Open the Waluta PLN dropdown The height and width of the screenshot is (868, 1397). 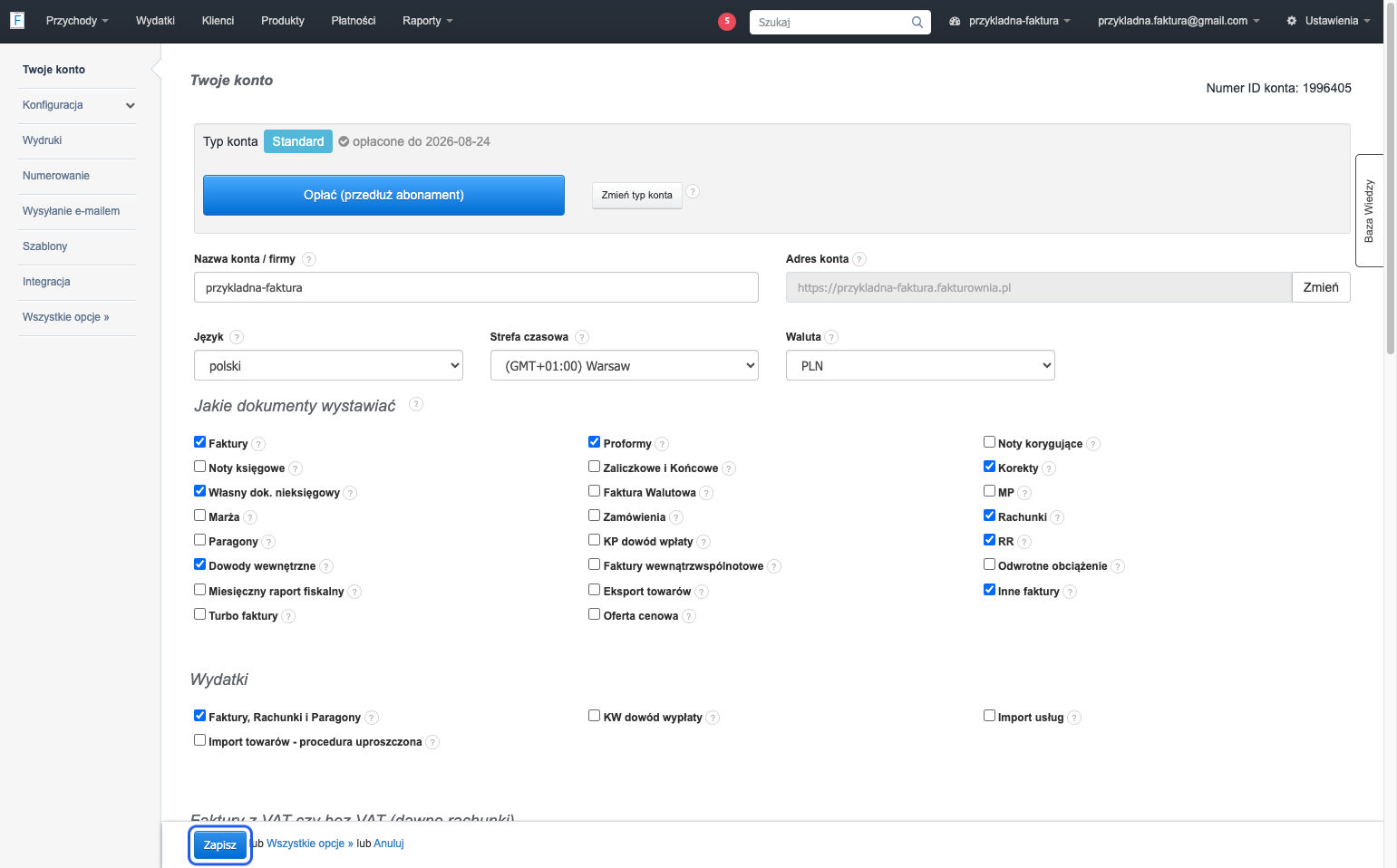point(920,365)
